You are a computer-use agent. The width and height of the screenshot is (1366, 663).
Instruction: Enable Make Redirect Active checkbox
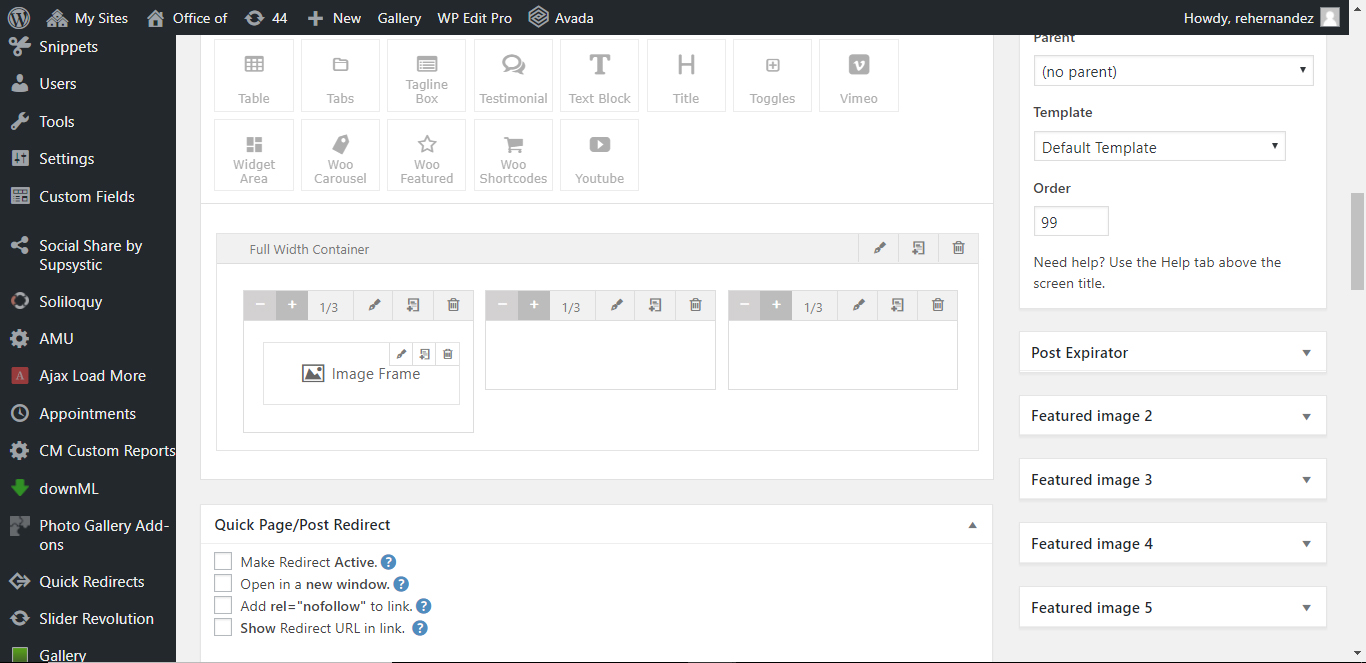click(223, 562)
